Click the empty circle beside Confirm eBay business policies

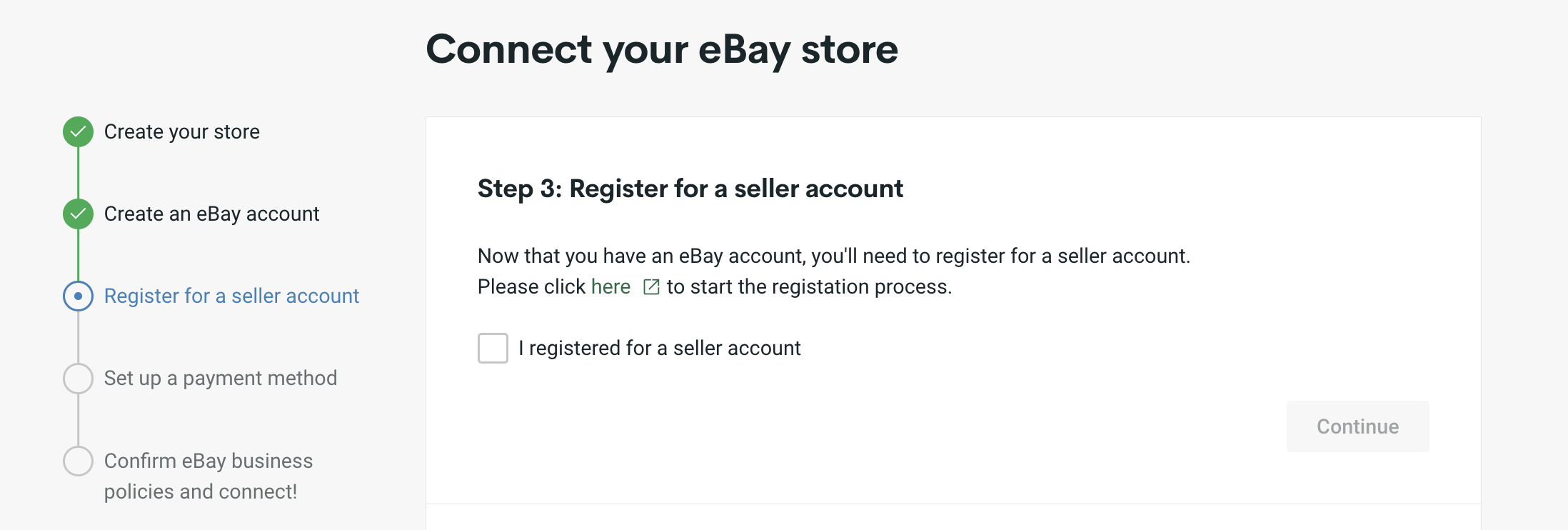[x=79, y=461]
